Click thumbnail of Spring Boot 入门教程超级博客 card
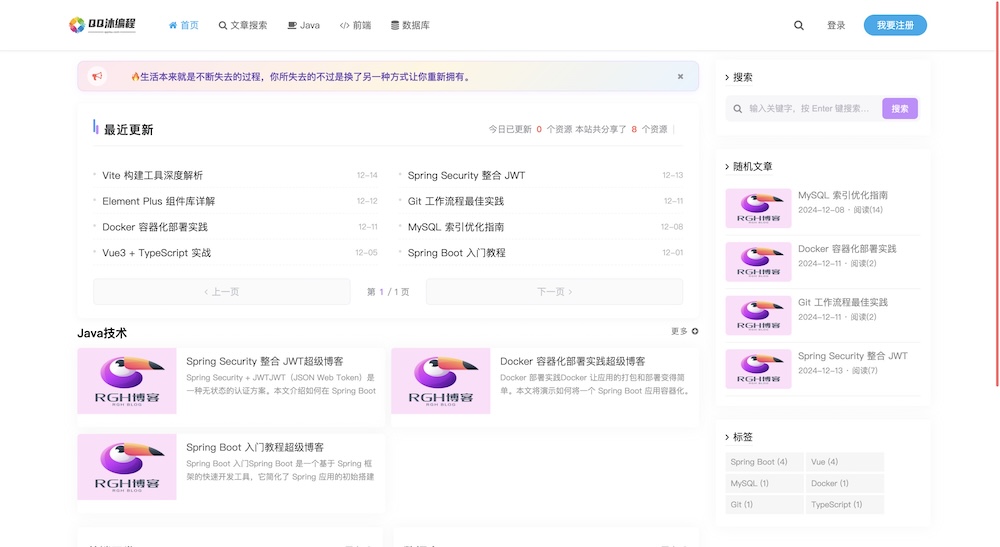 [x=127, y=467]
